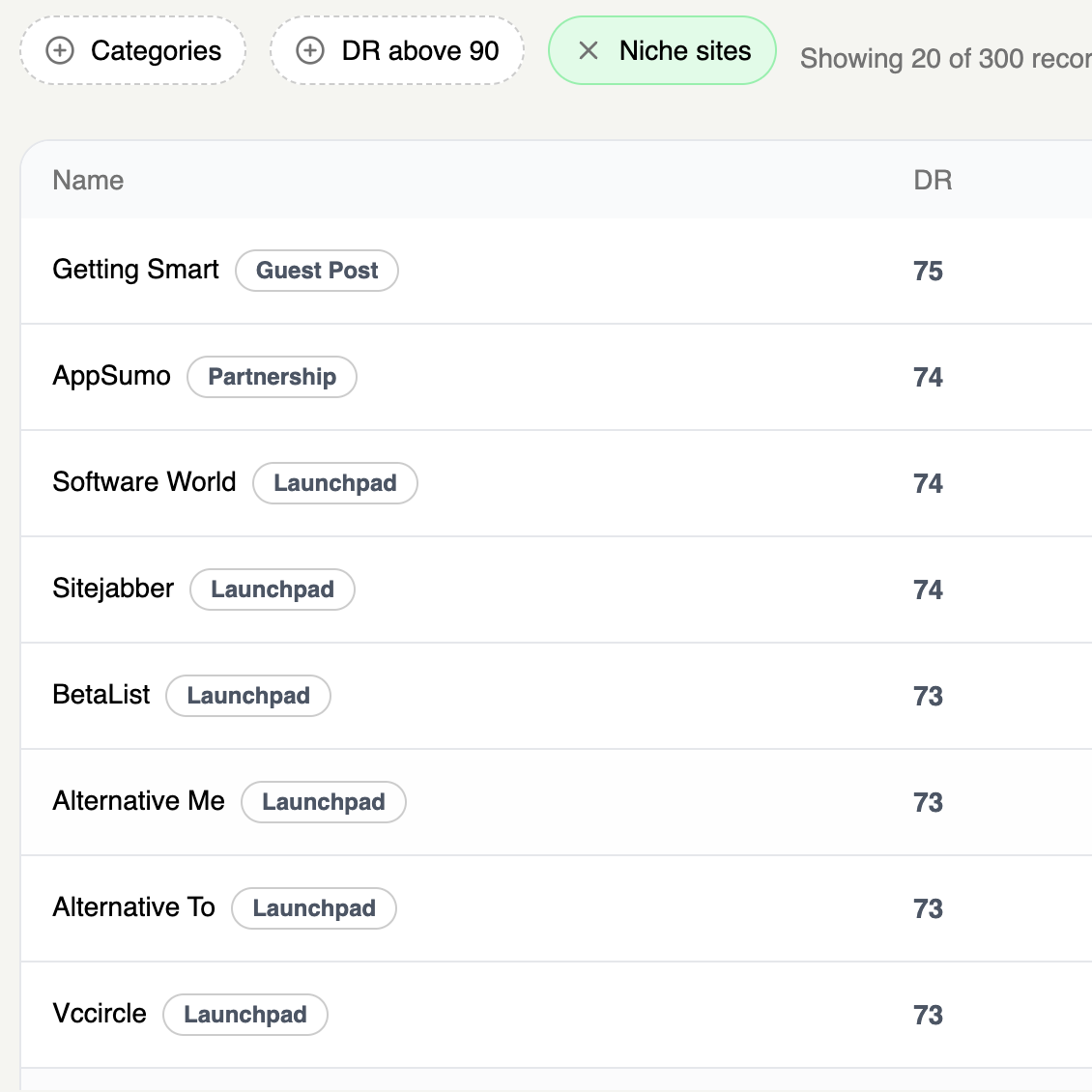The image size is (1092, 1092).
Task: Open the Vccircle entry
Action: tap(100, 1014)
